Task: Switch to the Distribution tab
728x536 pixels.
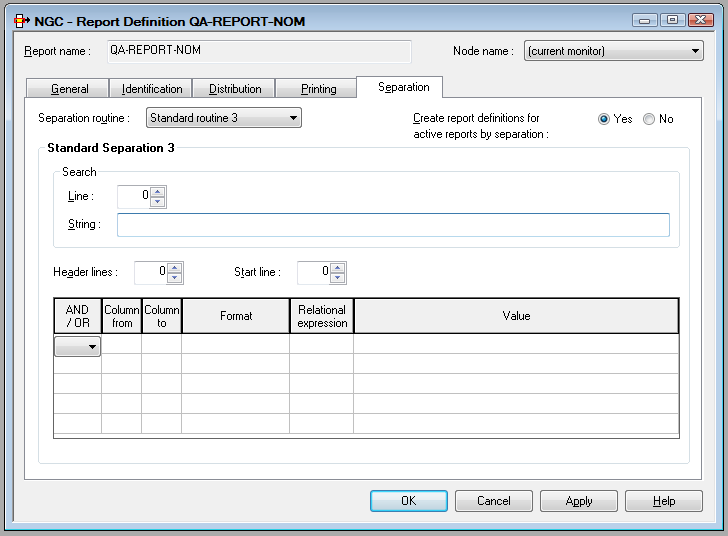Action: [x=234, y=88]
